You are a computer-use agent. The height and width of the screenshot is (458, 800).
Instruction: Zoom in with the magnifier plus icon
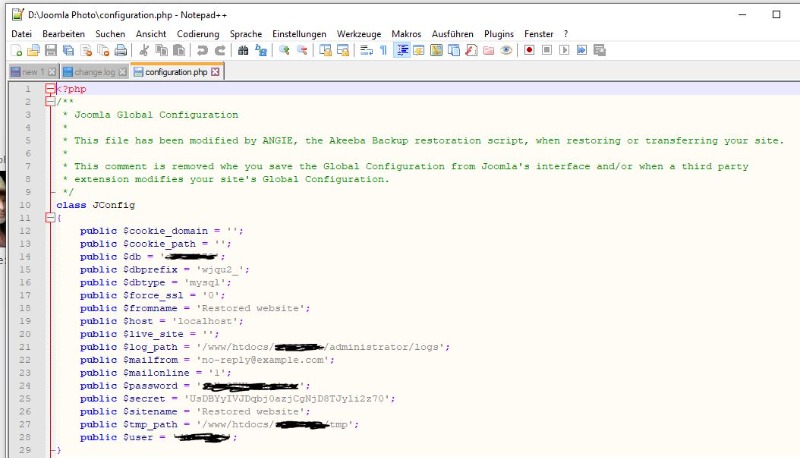(x=284, y=50)
